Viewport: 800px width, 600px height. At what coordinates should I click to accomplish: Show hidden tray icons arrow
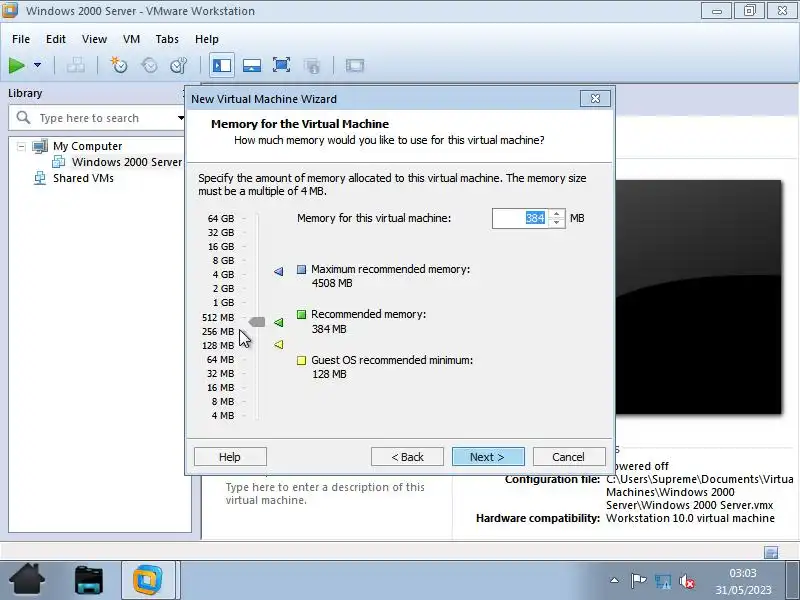[x=615, y=580]
